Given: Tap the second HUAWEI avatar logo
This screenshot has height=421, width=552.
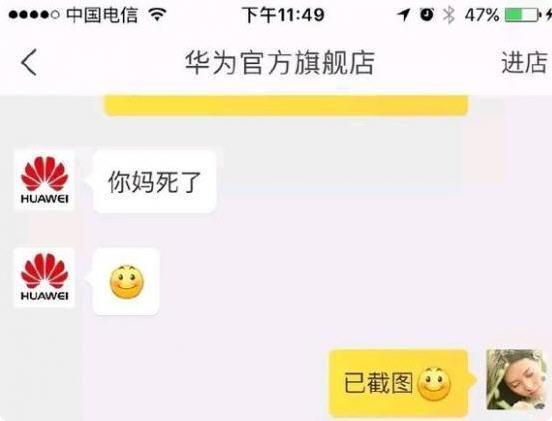Looking at the screenshot, I should [x=44, y=277].
